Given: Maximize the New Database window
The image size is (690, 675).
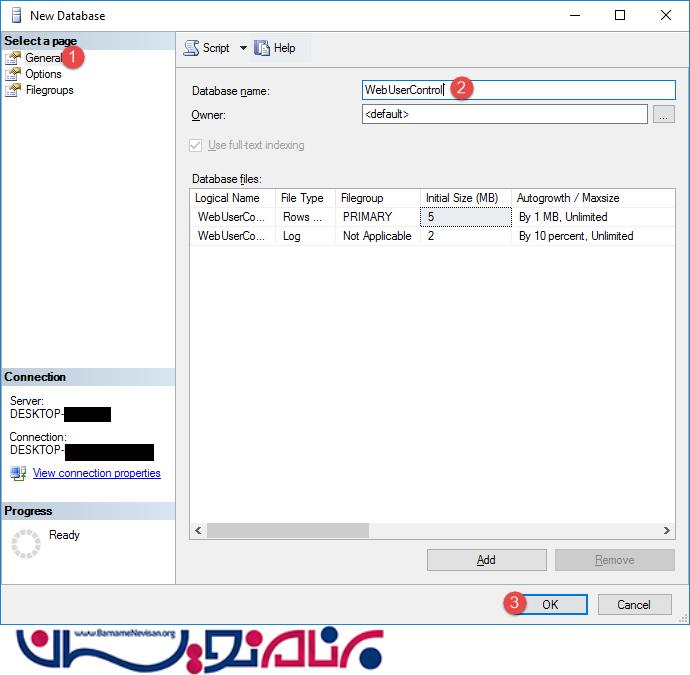Looking at the screenshot, I should coord(620,15).
